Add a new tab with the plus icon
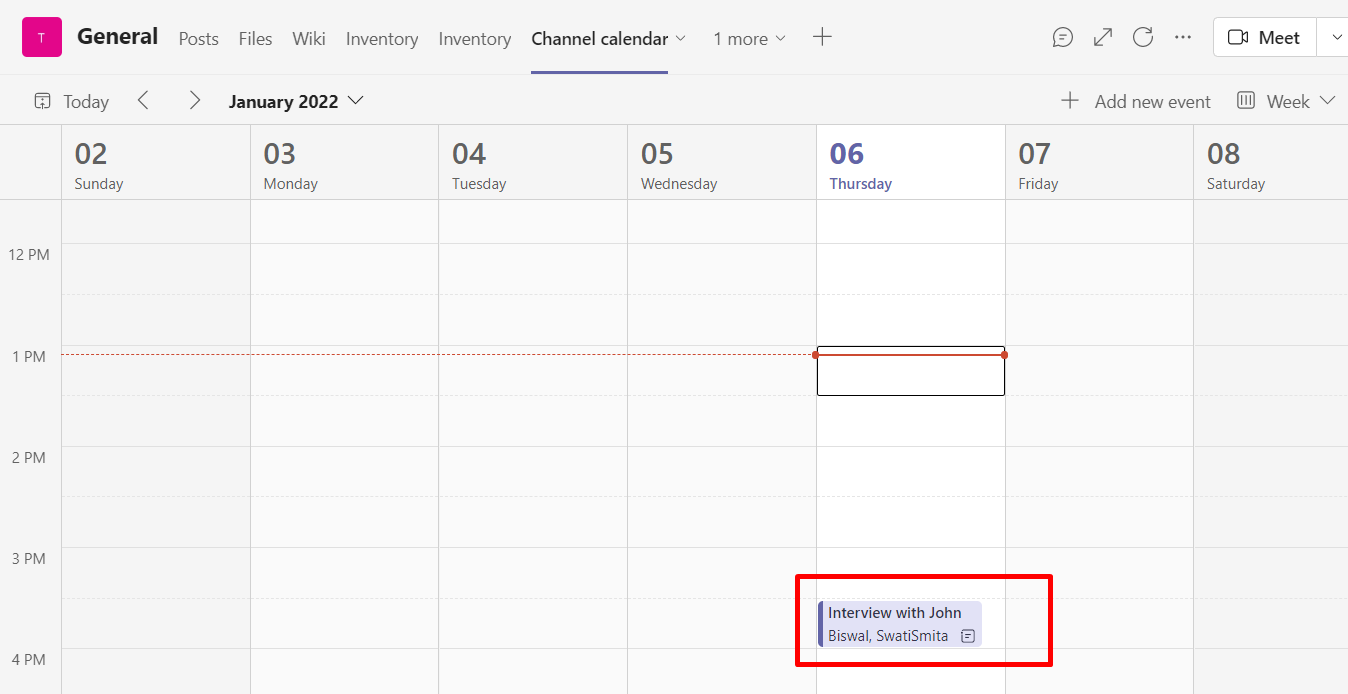Viewport: 1348px width, 694px height. pyautogui.click(x=822, y=37)
